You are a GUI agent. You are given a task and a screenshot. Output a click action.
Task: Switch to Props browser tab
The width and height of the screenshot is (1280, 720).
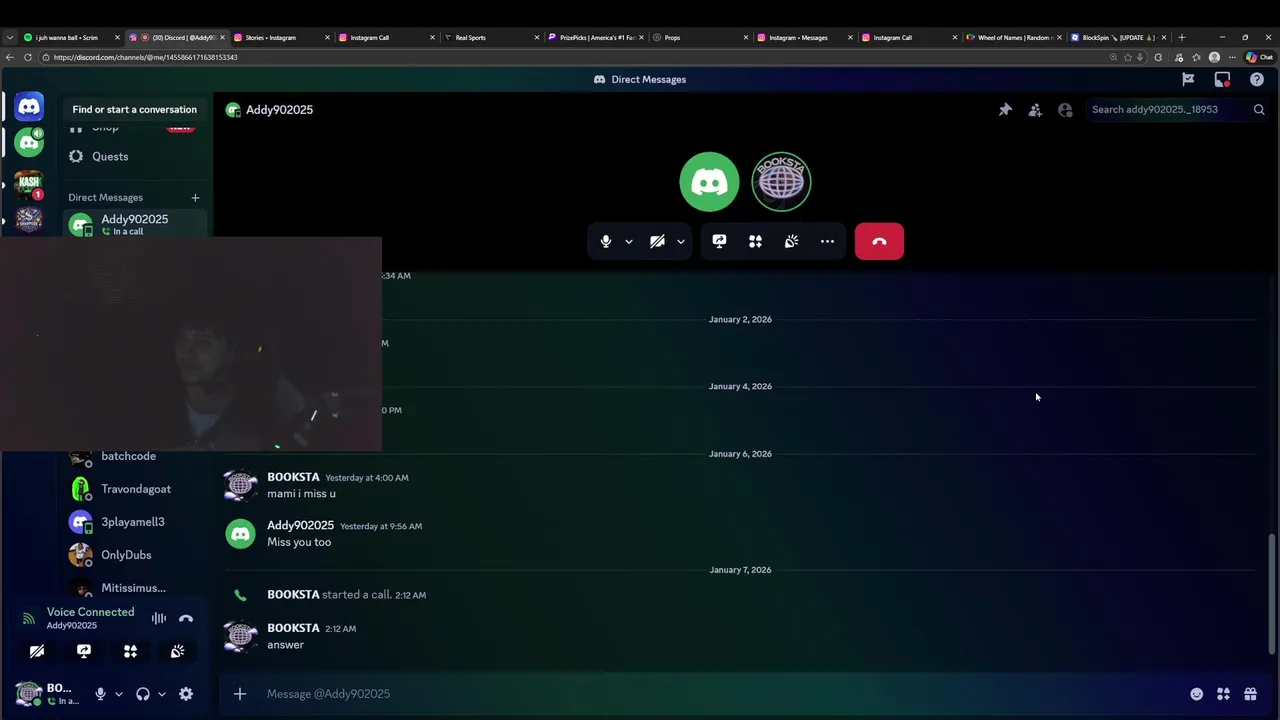[x=700, y=37]
